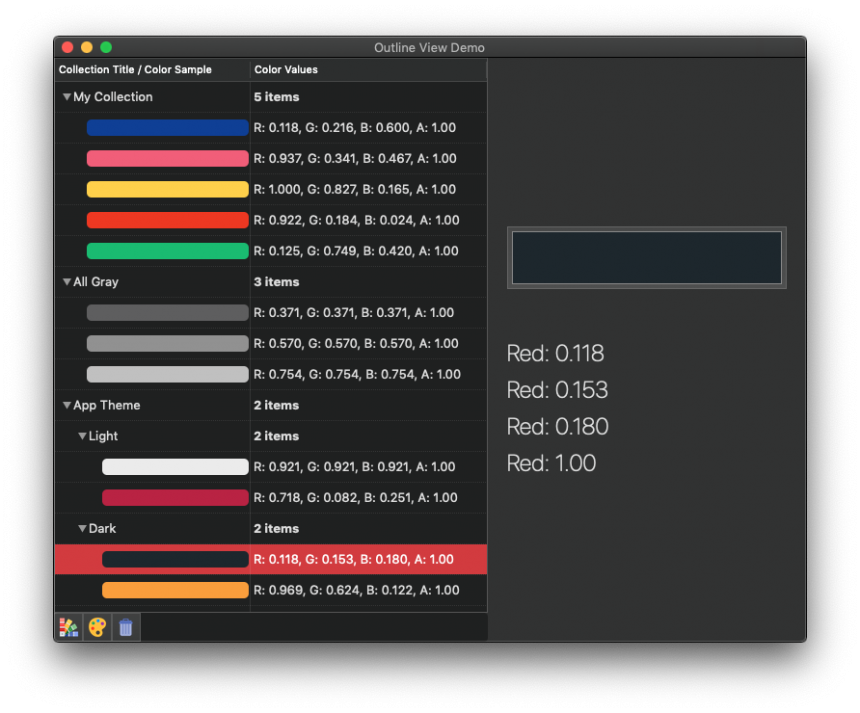Select the green color sample

click(x=167, y=251)
